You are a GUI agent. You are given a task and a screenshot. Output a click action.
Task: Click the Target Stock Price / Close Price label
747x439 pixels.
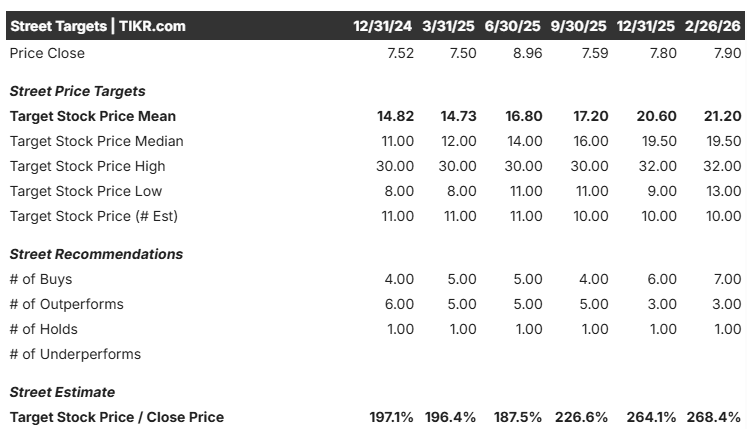(x=116, y=417)
